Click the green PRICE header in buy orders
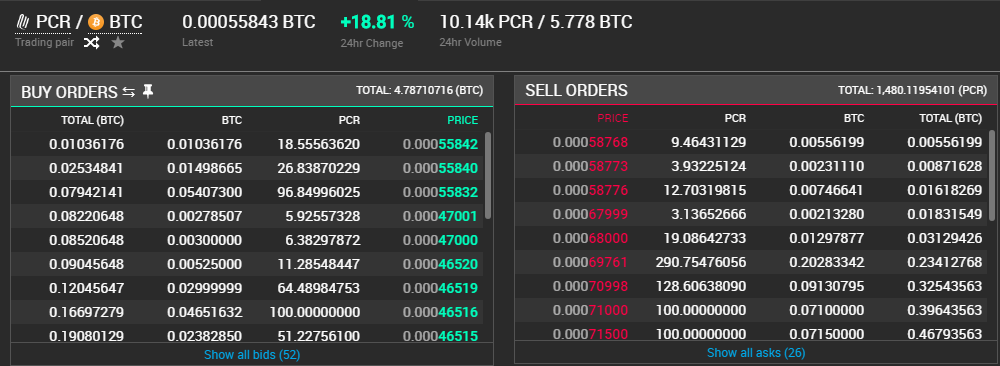 pos(462,120)
